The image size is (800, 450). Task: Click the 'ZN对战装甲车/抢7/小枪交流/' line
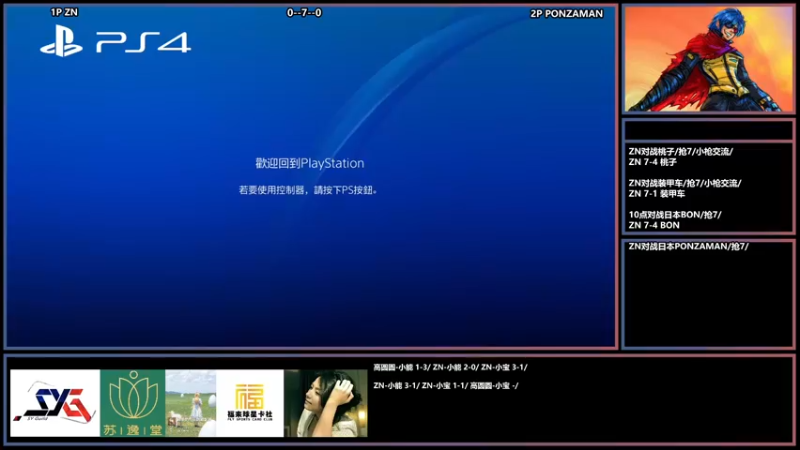685,183
